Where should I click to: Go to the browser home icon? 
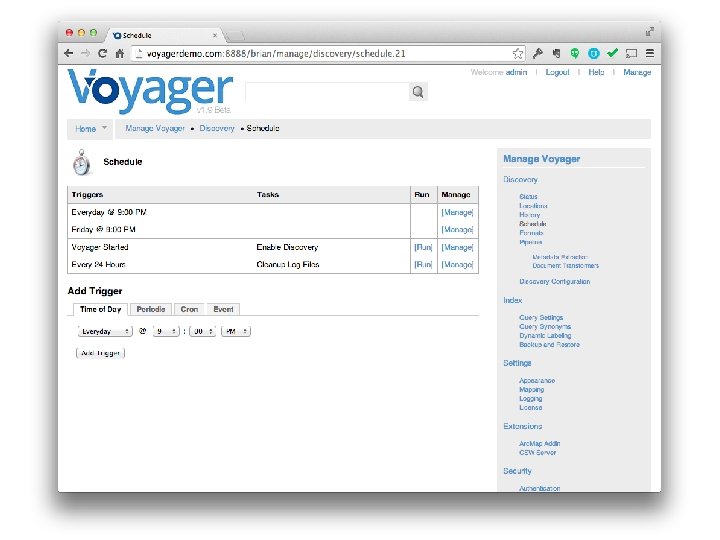click(120, 53)
